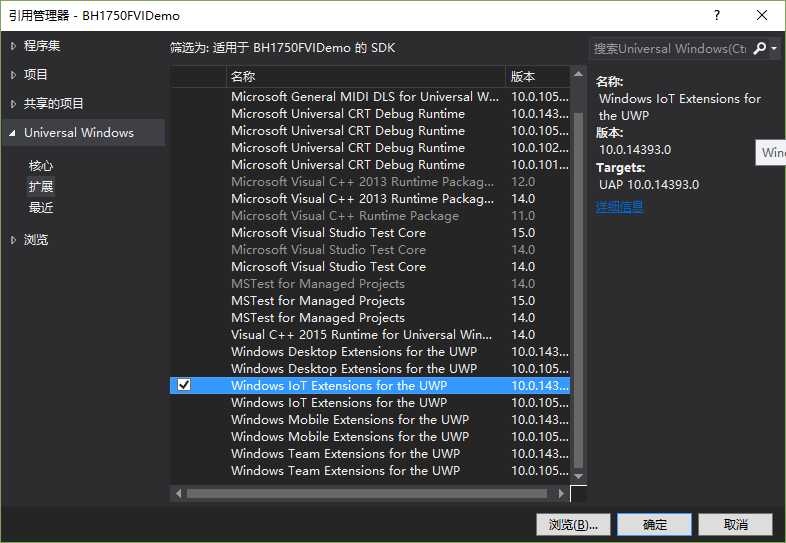Open the 程序集 category
This screenshot has width=786, height=543.
(42, 46)
